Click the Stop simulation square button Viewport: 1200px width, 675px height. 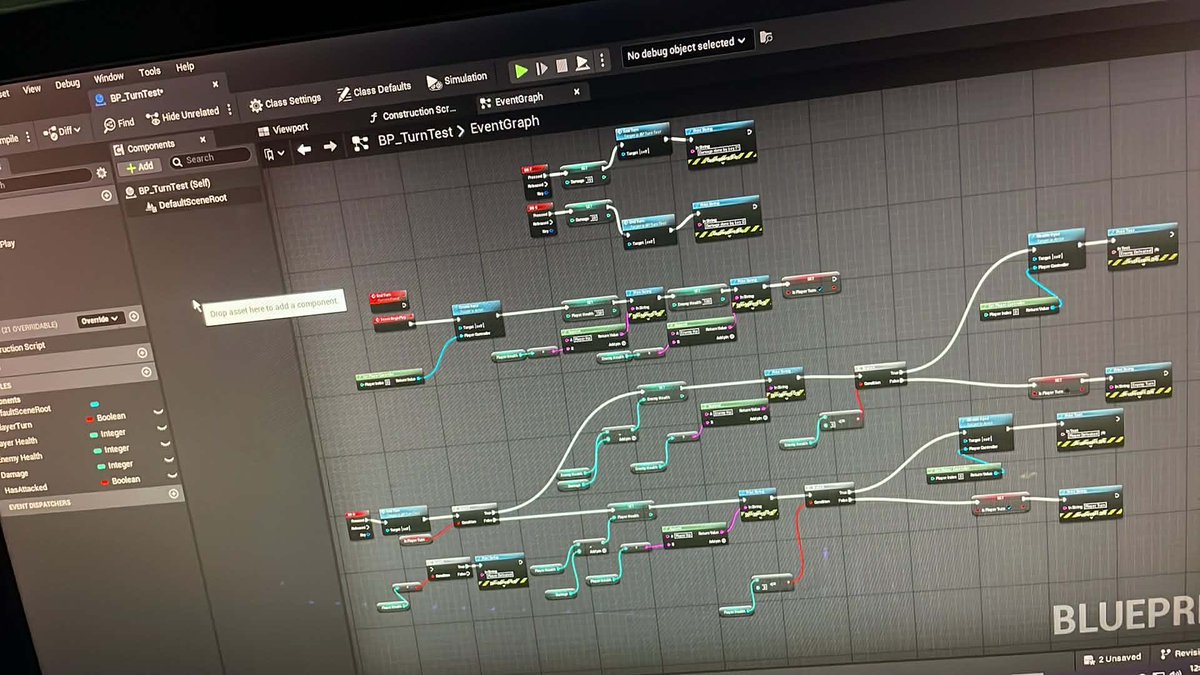(562, 67)
